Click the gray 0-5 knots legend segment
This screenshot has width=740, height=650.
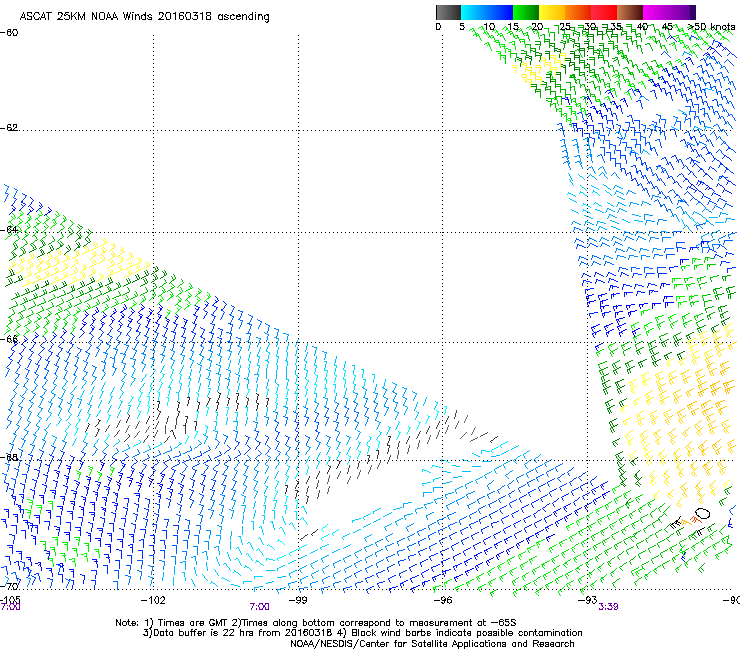pyautogui.click(x=448, y=12)
